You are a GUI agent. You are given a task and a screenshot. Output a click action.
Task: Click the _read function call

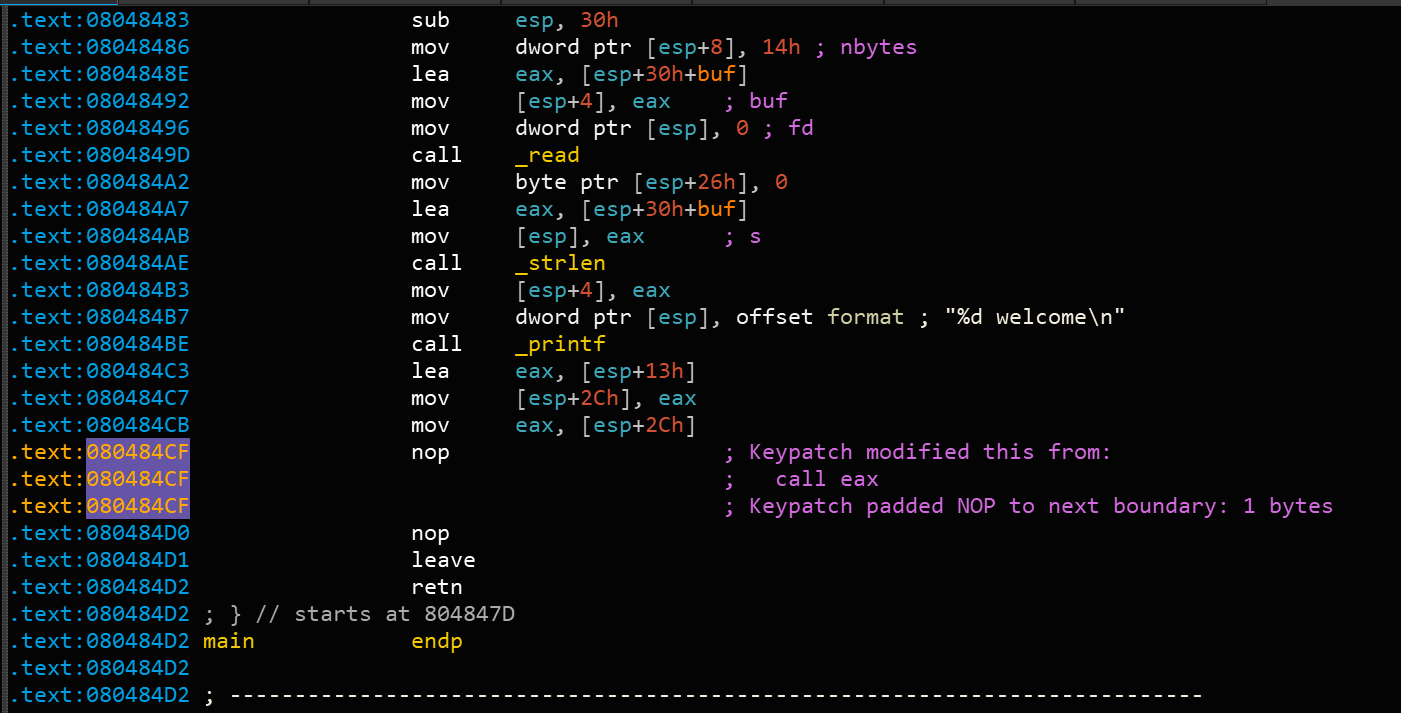548,155
